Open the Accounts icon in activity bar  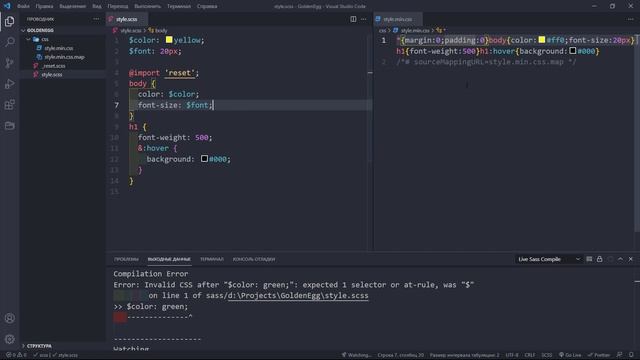(x=9, y=318)
